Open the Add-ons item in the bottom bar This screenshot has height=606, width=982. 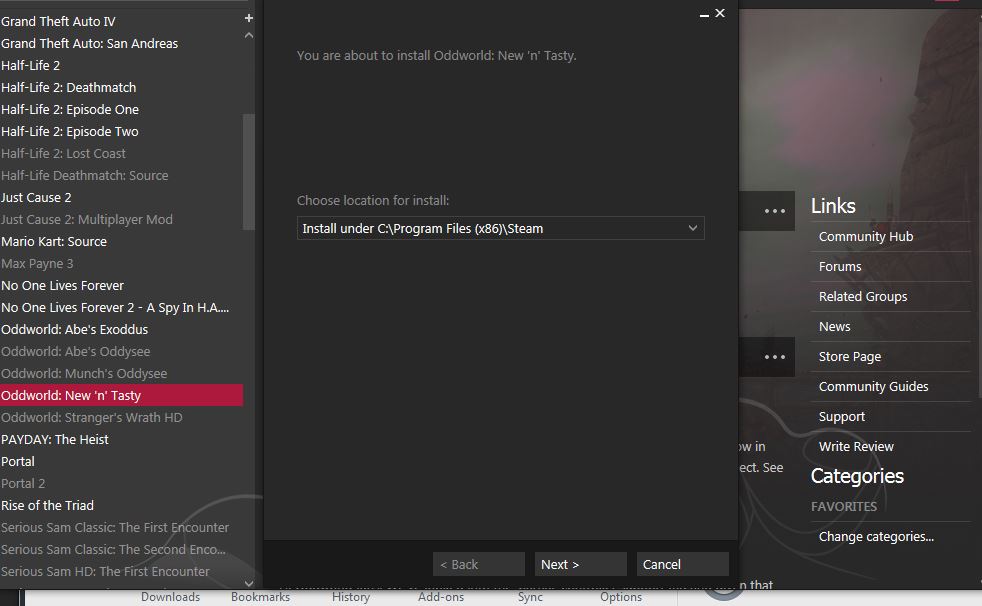click(x=440, y=597)
